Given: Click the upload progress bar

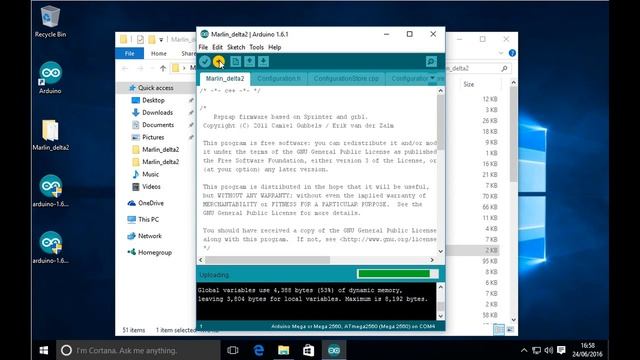Looking at the screenshot, I should pyautogui.click(x=397, y=274).
